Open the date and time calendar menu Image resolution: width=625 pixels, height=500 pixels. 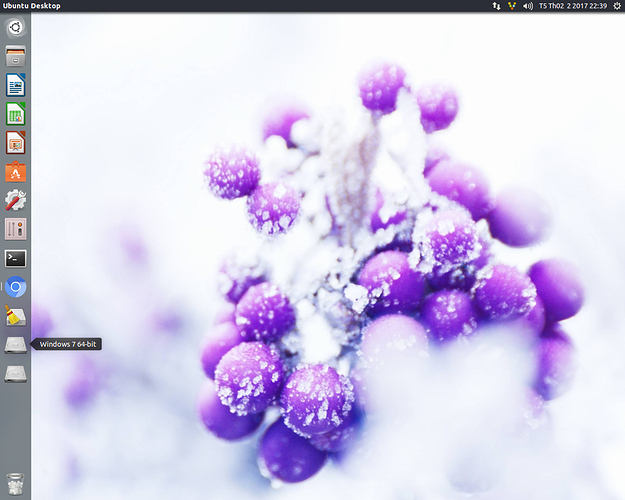(x=573, y=6)
